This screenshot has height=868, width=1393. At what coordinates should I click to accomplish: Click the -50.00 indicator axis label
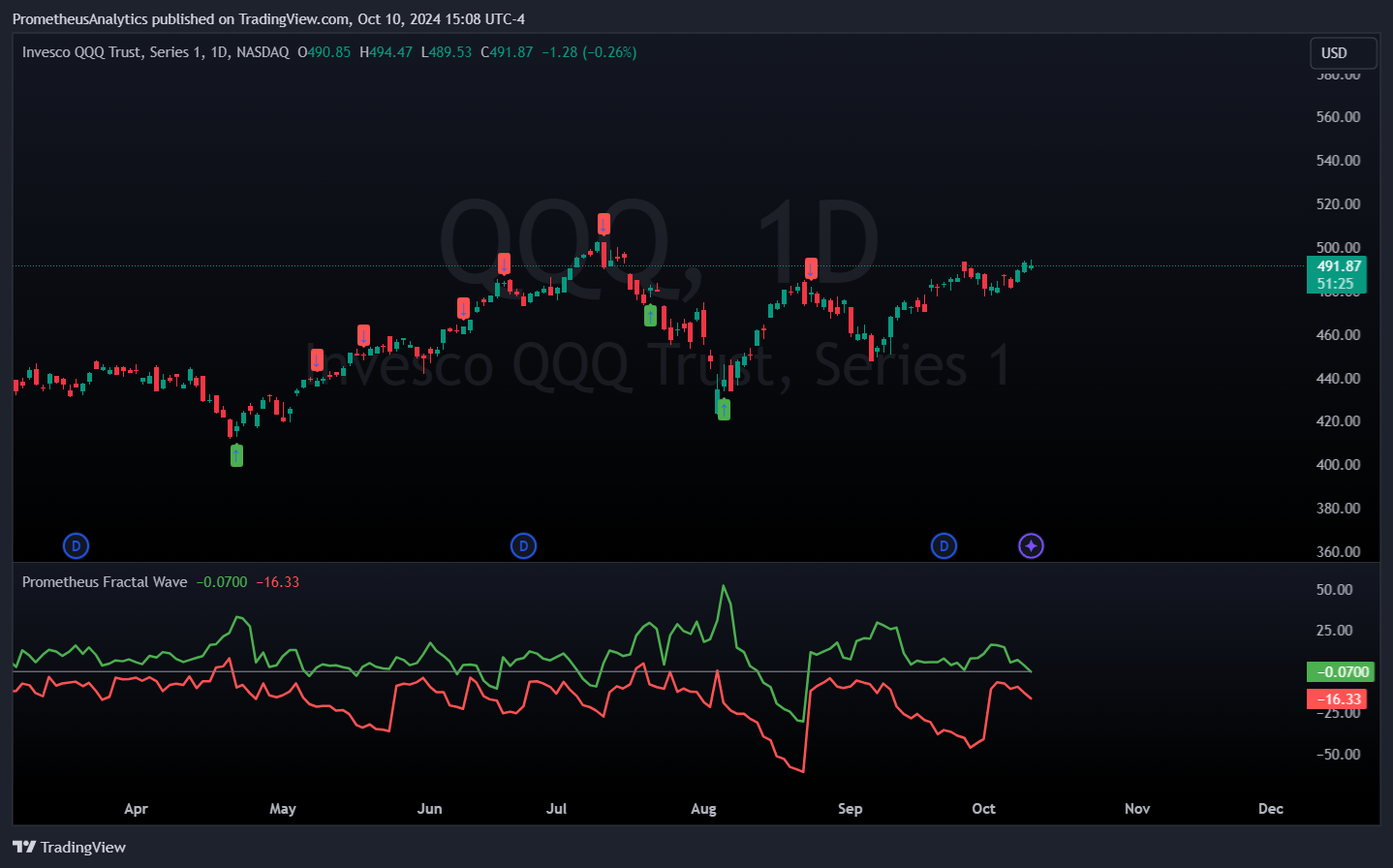coord(1338,755)
